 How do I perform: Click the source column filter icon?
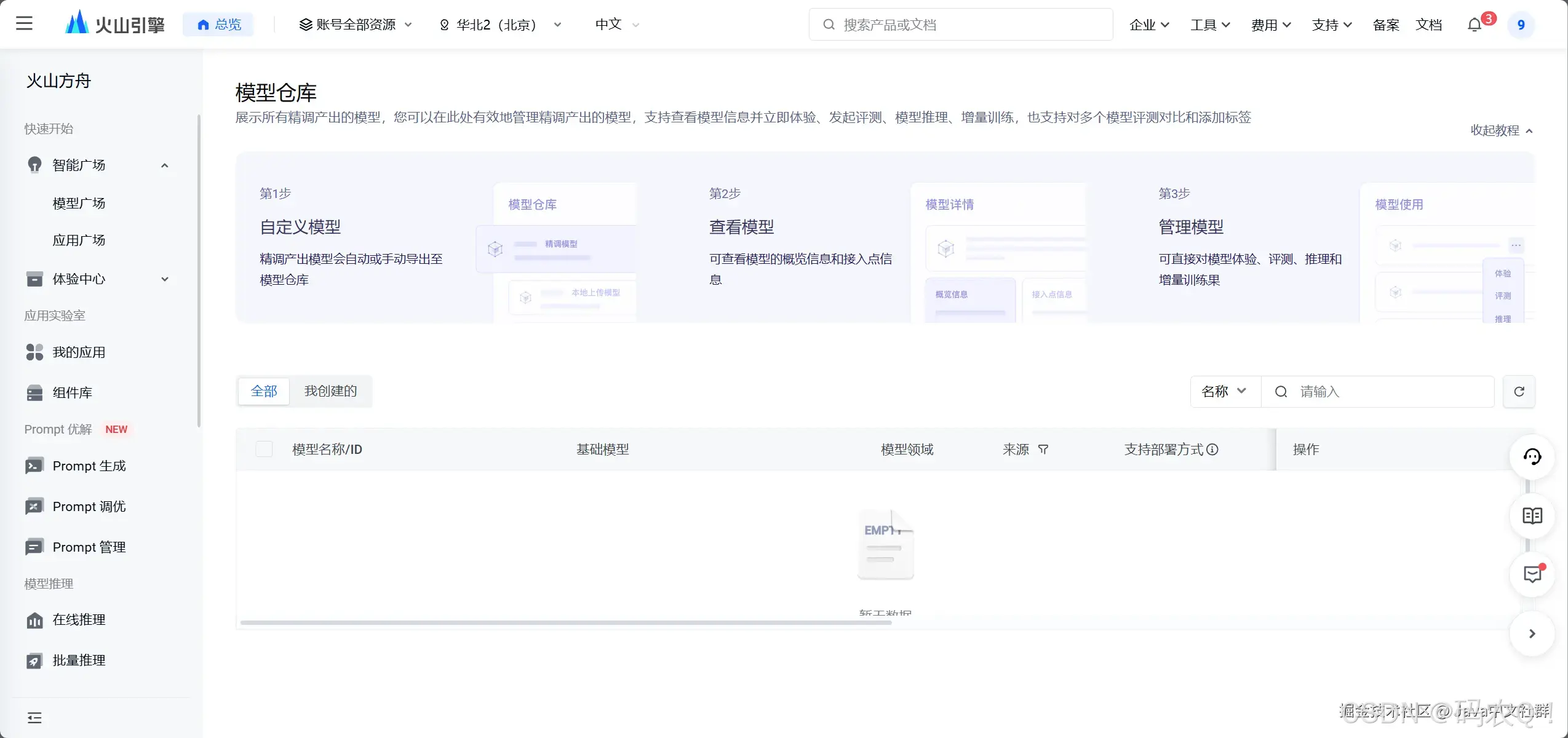(x=1043, y=450)
